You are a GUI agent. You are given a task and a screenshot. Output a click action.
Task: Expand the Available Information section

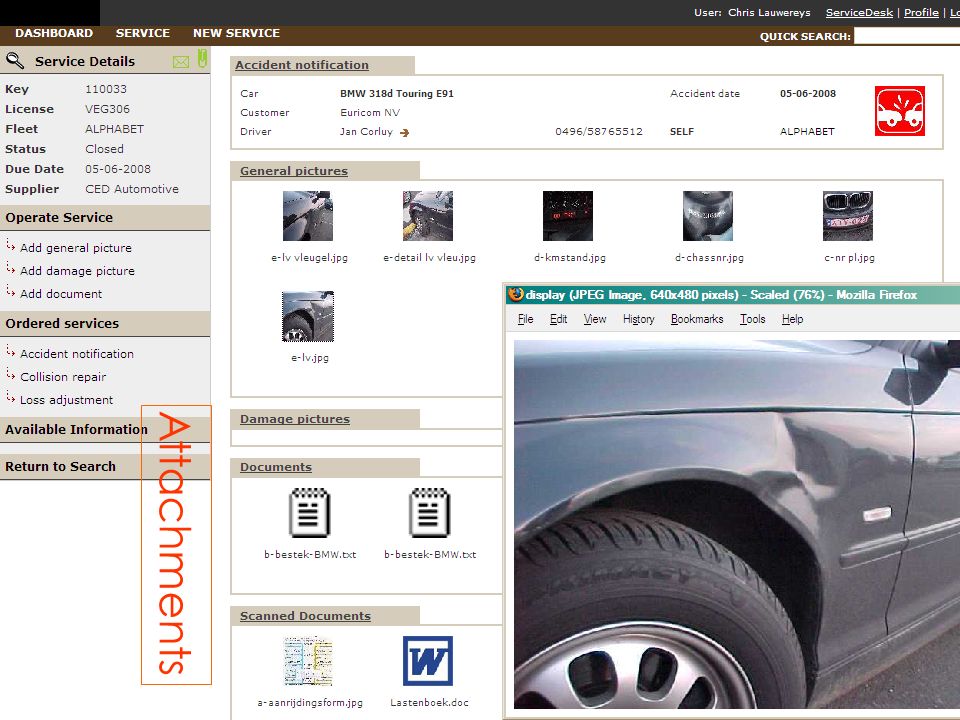click(x=77, y=430)
